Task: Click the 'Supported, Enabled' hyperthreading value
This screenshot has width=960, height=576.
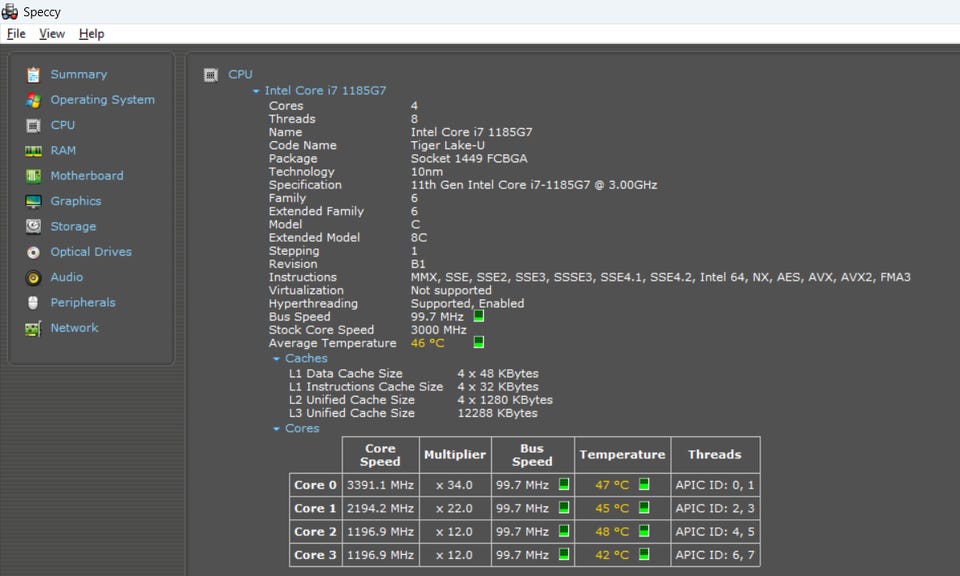Action: click(467, 304)
